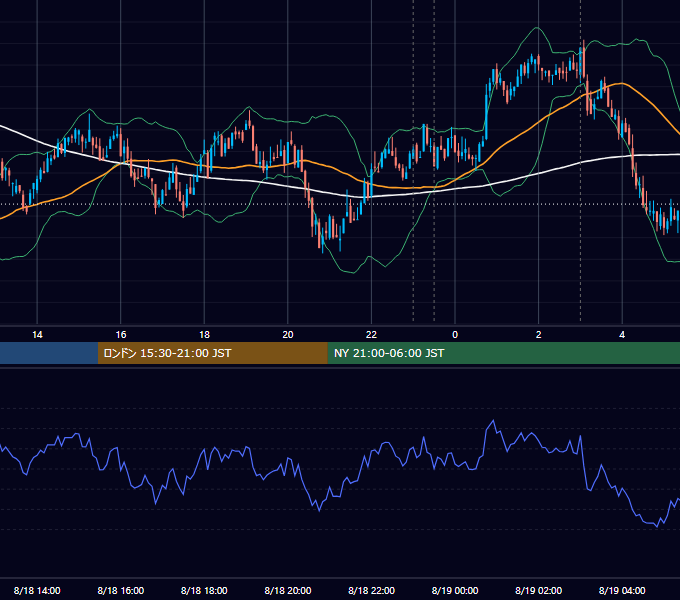Click the 18 hour axis label
The image size is (680, 600).
[204, 335]
